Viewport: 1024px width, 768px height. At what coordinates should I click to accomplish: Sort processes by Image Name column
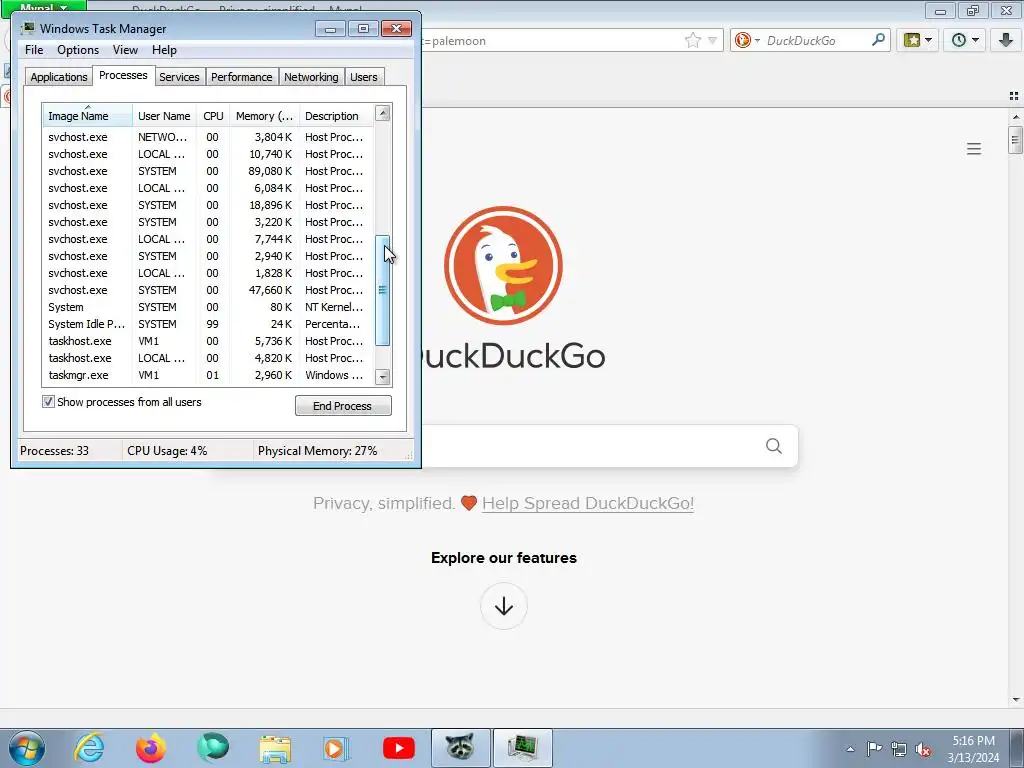88,116
